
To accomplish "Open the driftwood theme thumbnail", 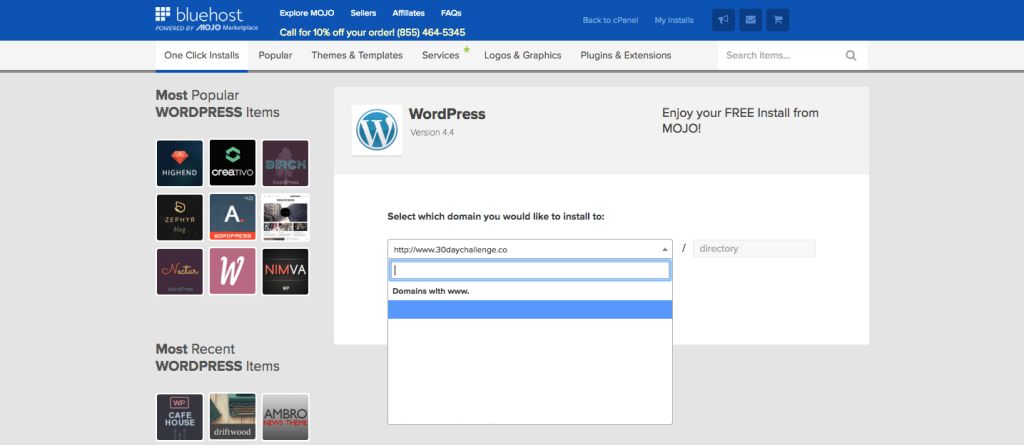I will tap(232, 416).
